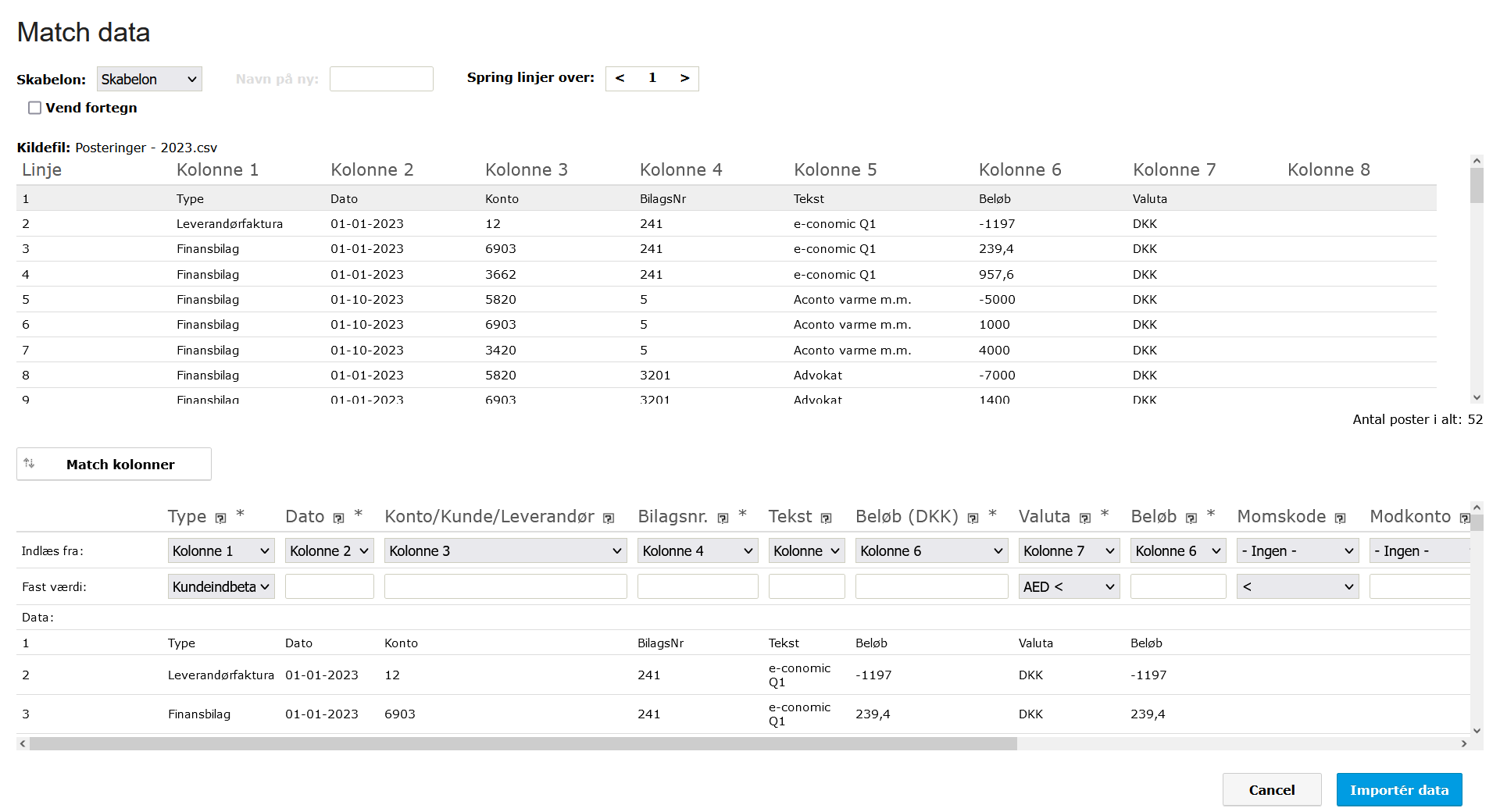Viewport: 1500px width, 812px height.
Task: Increase skipped lines with right arrow
Action: pos(684,78)
